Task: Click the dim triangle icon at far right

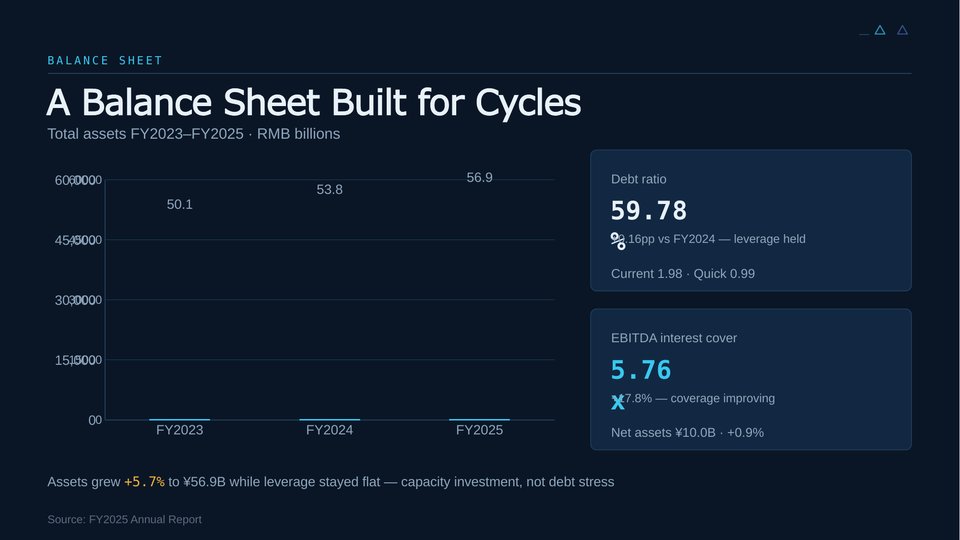Action: (902, 30)
